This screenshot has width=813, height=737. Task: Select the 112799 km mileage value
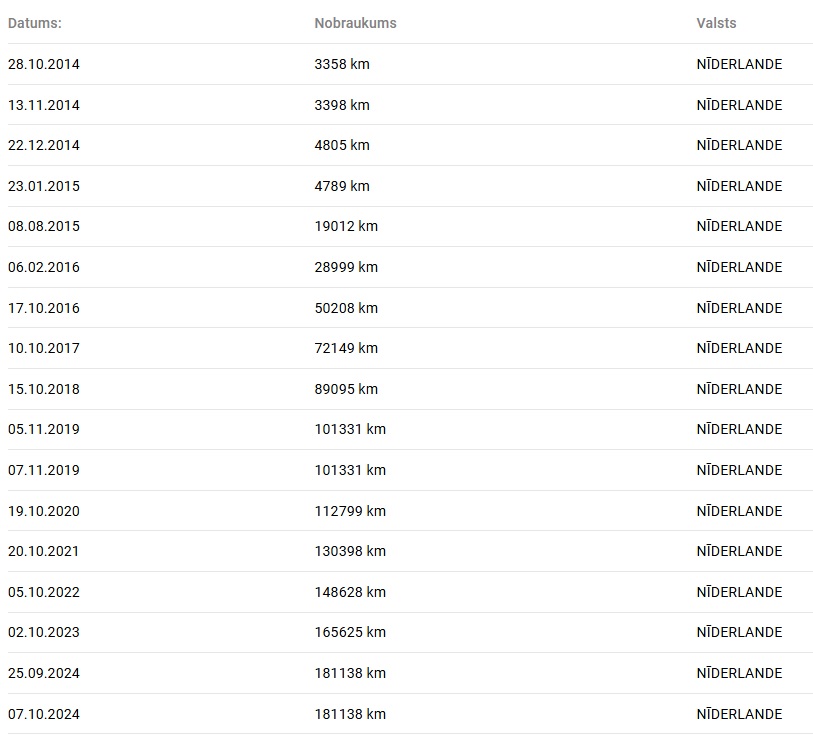350,511
